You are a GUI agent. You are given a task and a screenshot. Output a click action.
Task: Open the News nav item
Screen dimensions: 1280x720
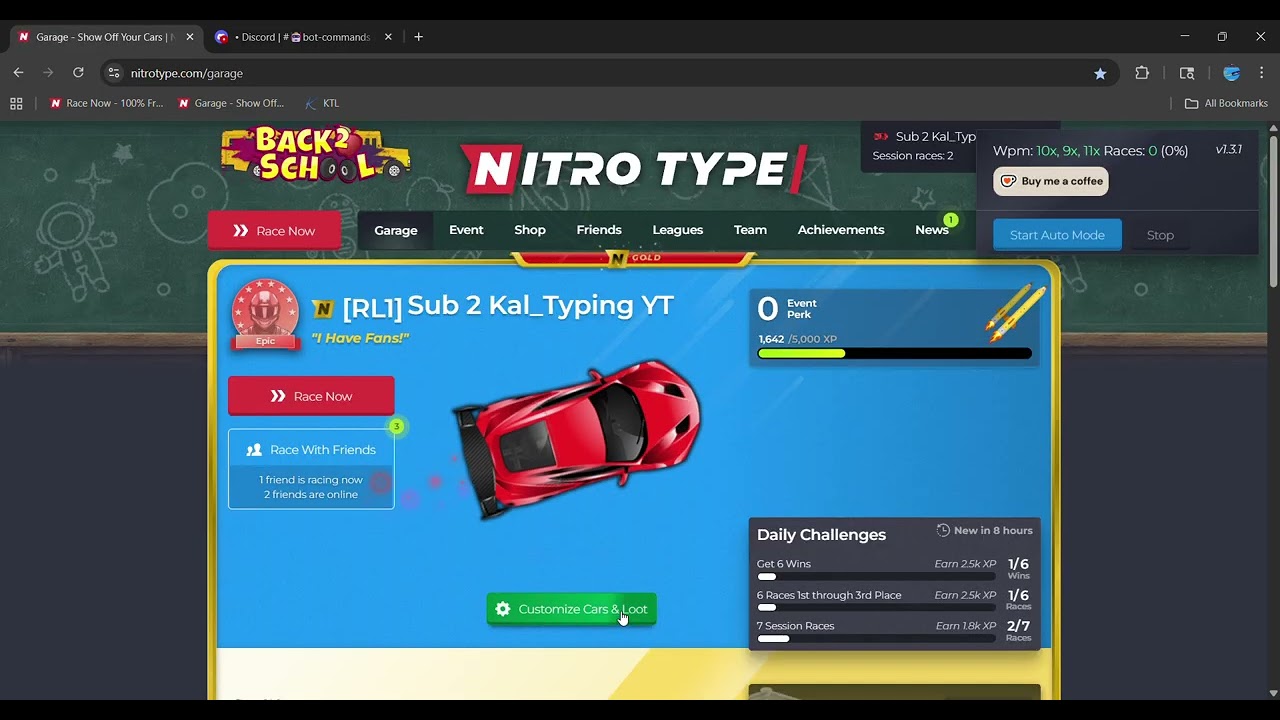(932, 230)
